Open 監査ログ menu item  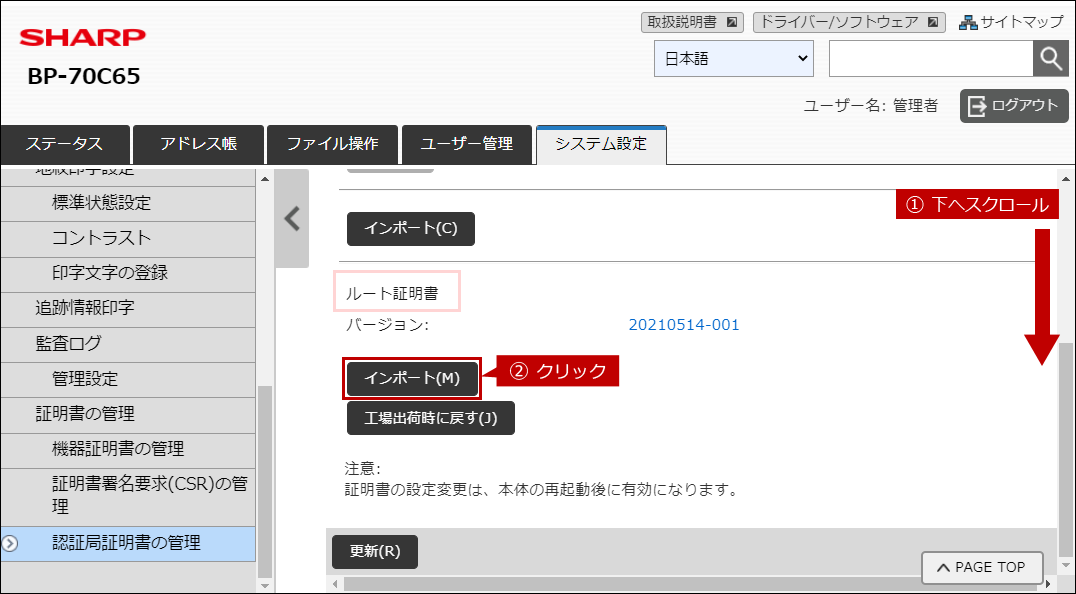pyautogui.click(x=128, y=344)
